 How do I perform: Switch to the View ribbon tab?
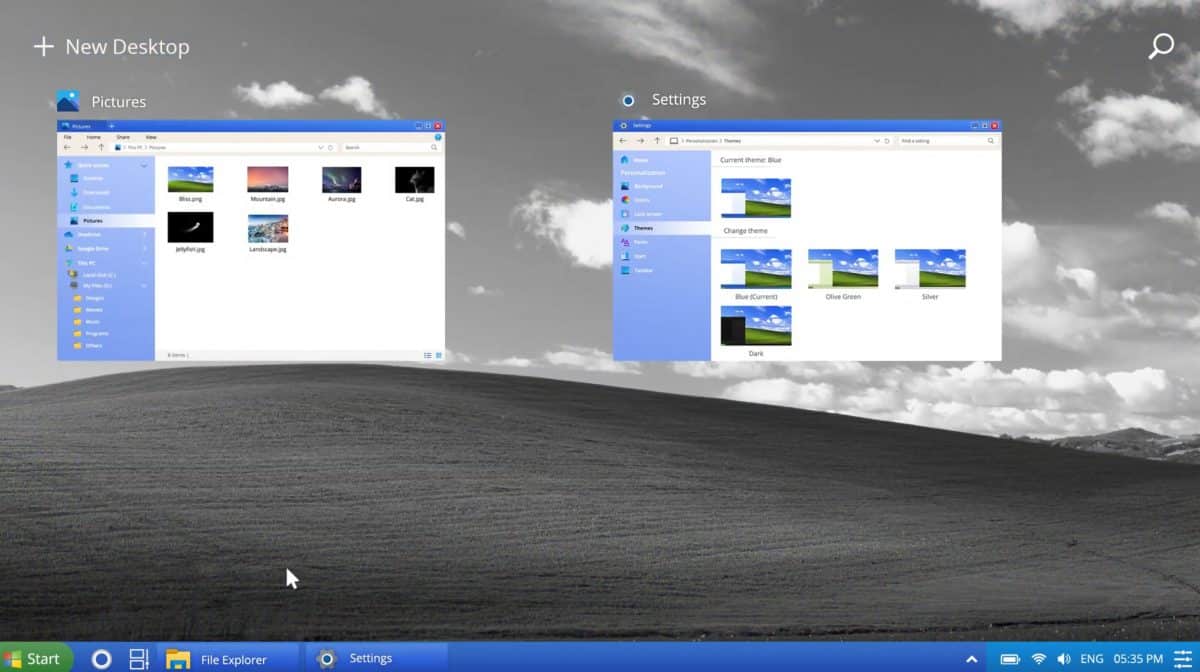[151, 137]
